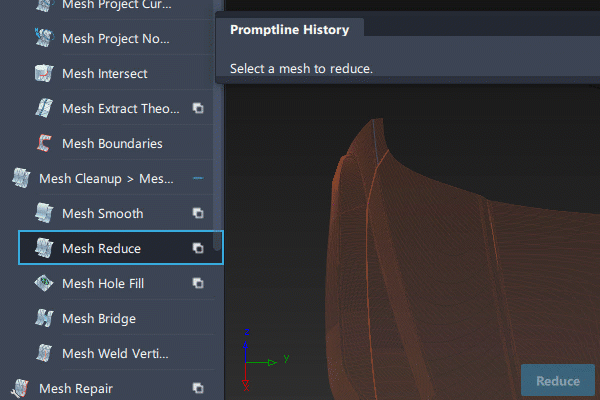Click the Mesh Bridge label
The width and height of the screenshot is (600, 400).
(x=99, y=318)
